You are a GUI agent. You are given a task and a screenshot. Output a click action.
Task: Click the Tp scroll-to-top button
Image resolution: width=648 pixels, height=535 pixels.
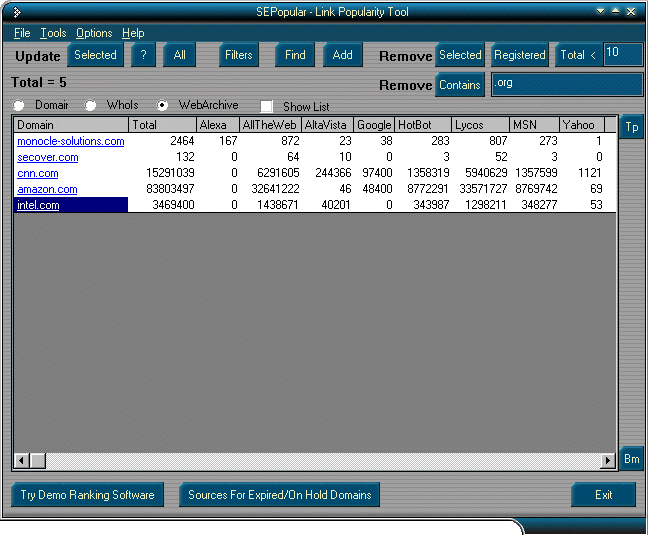[631, 127]
